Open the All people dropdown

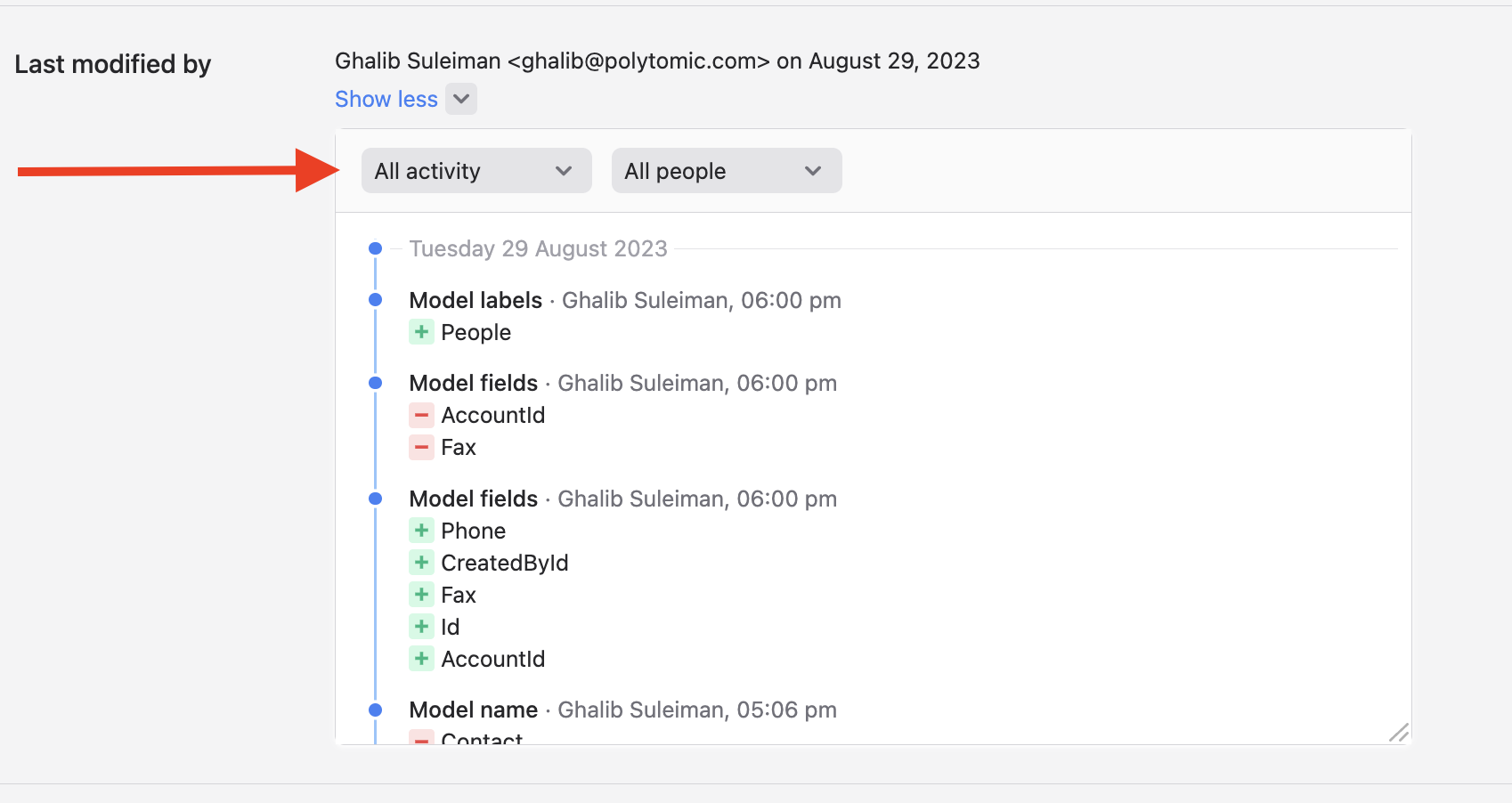click(726, 170)
